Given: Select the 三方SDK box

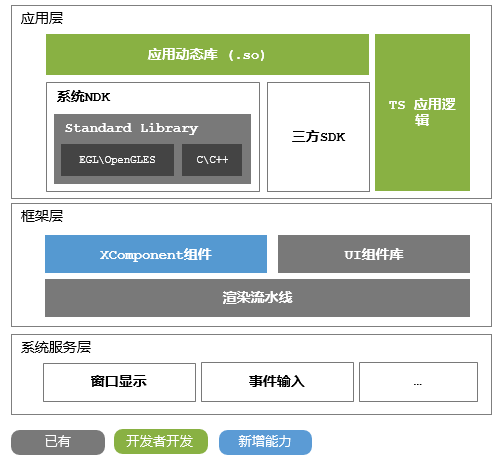Looking at the screenshot, I should coord(318,137).
